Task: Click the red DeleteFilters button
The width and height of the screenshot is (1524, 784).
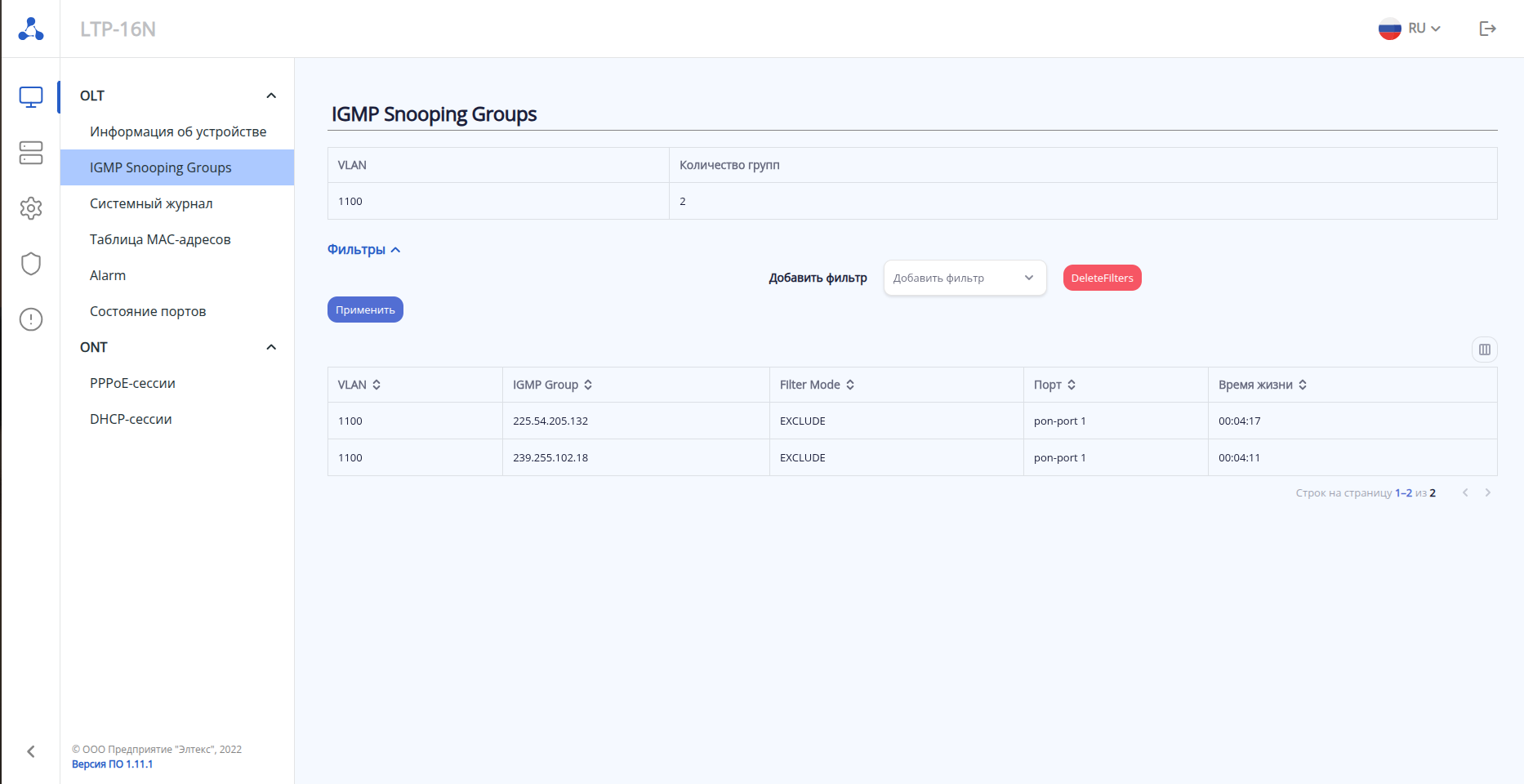Action: point(1102,278)
